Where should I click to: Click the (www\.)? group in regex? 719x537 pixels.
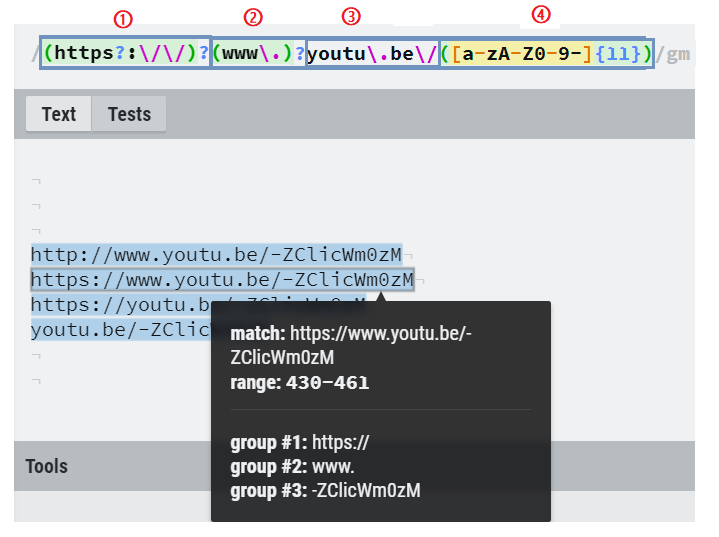click(259, 54)
